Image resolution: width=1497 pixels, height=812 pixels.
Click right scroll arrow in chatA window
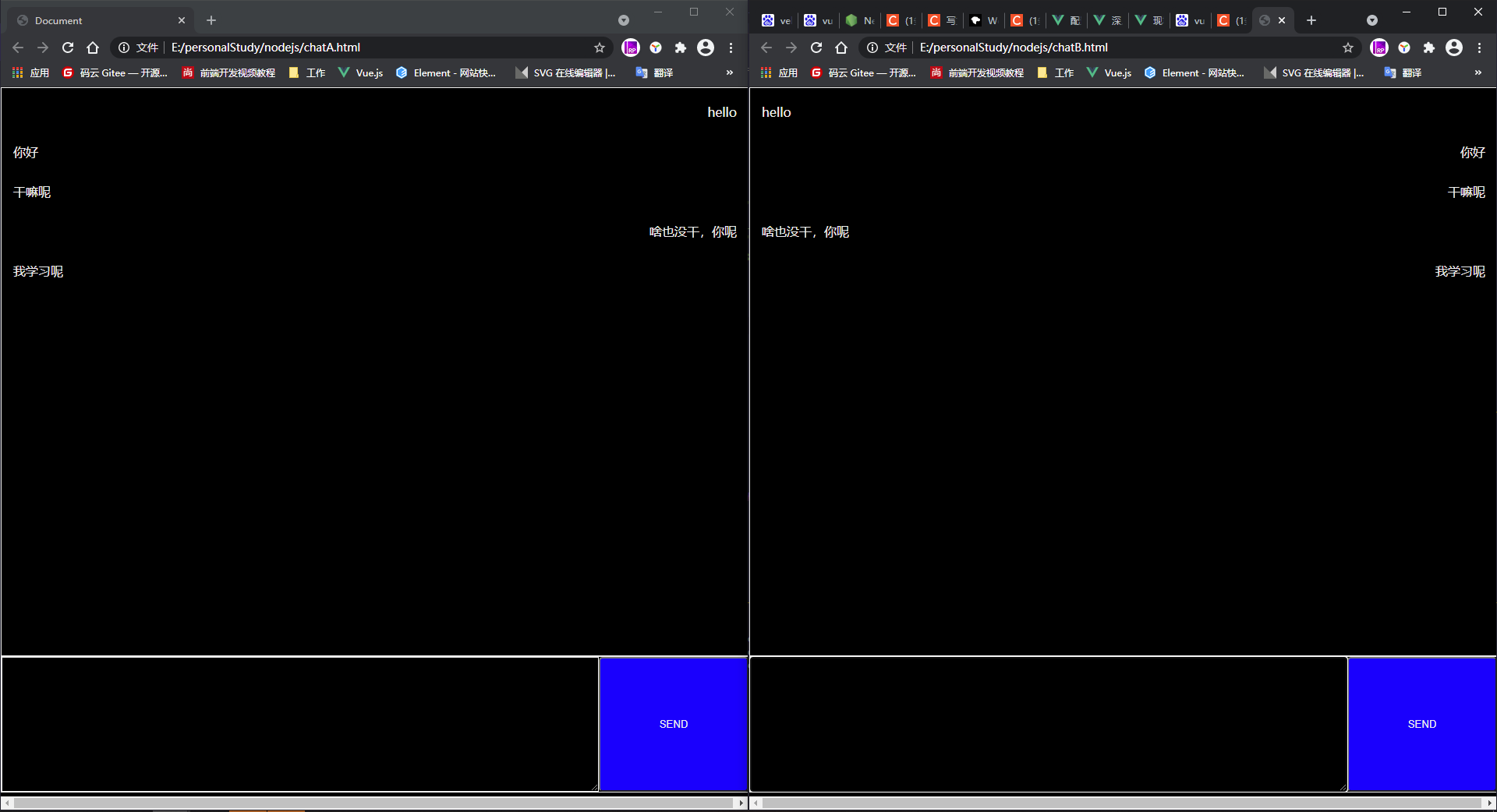click(741, 803)
